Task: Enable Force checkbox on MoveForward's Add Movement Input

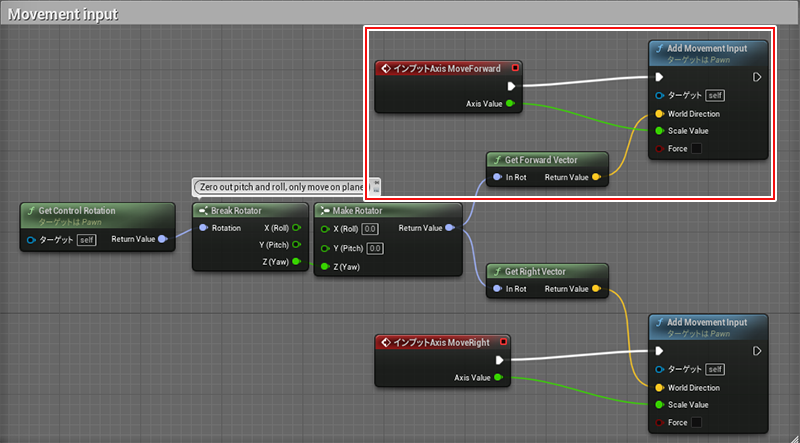Action: 696,148
